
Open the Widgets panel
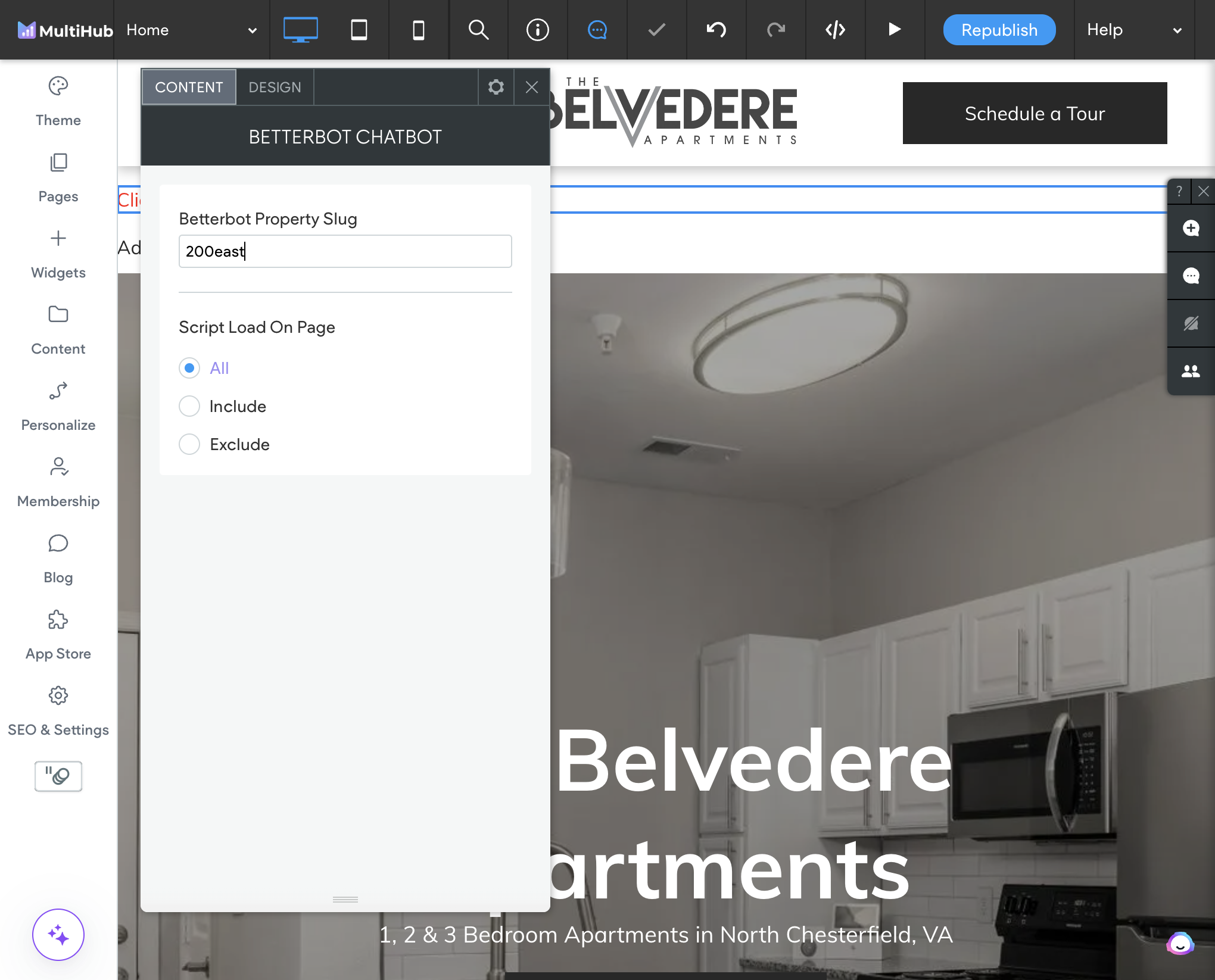58,254
